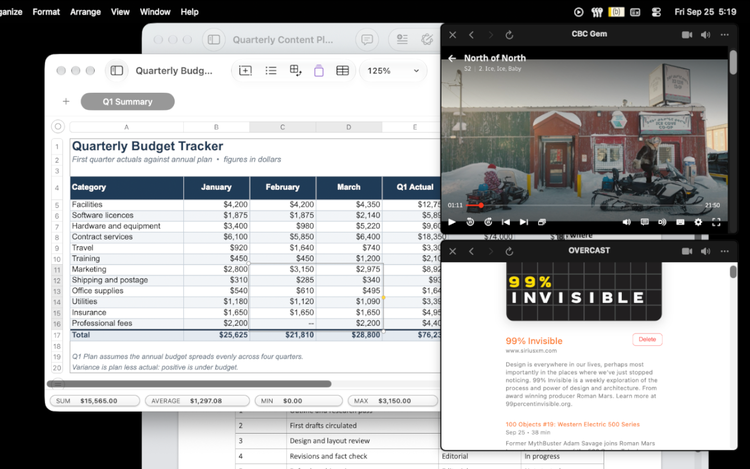This screenshot has width=750, height=469.
Task: Toggle closed captions in the player
Action: pyautogui.click(x=644, y=222)
